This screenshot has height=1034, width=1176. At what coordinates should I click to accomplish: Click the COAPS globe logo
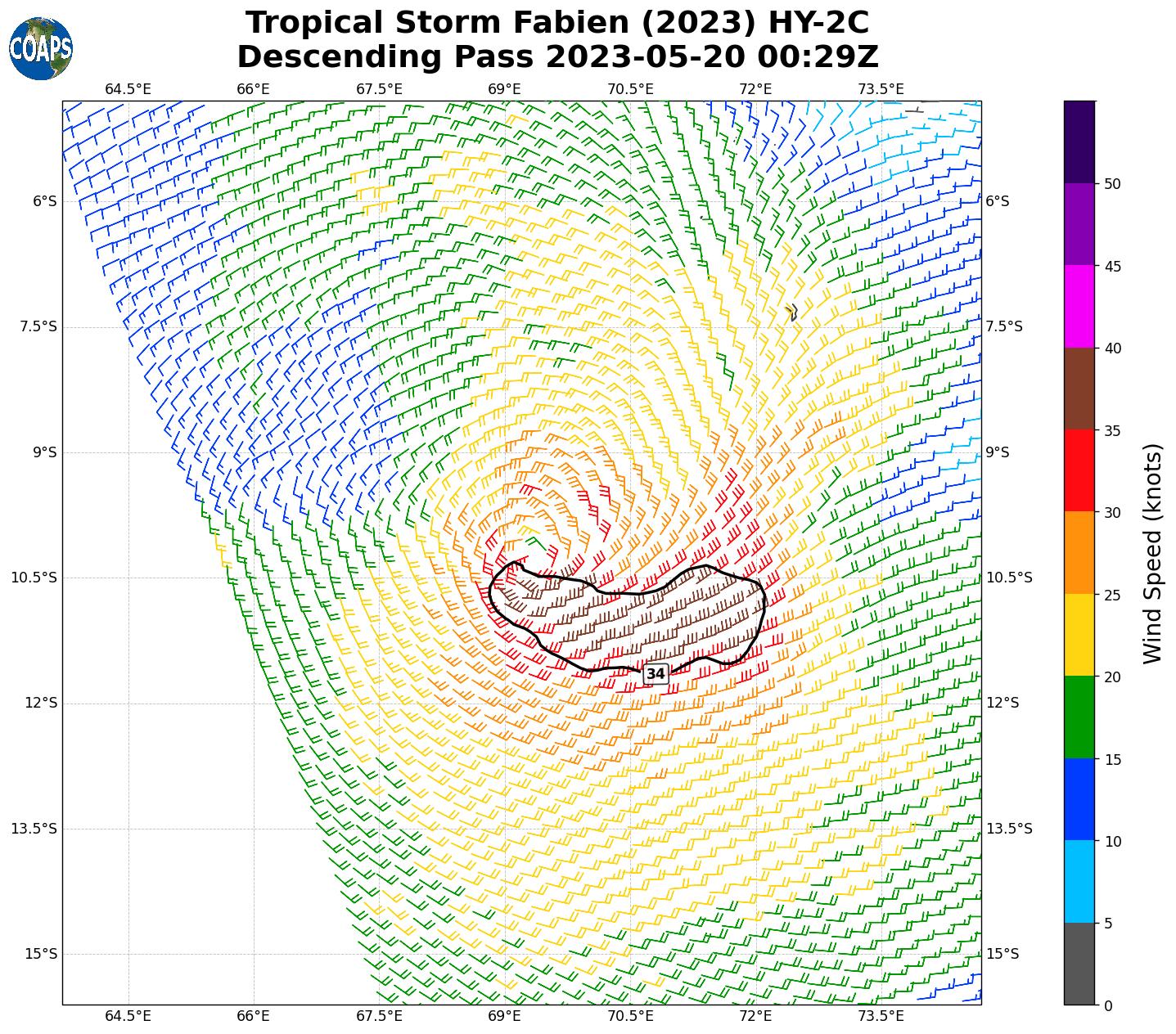41,48
